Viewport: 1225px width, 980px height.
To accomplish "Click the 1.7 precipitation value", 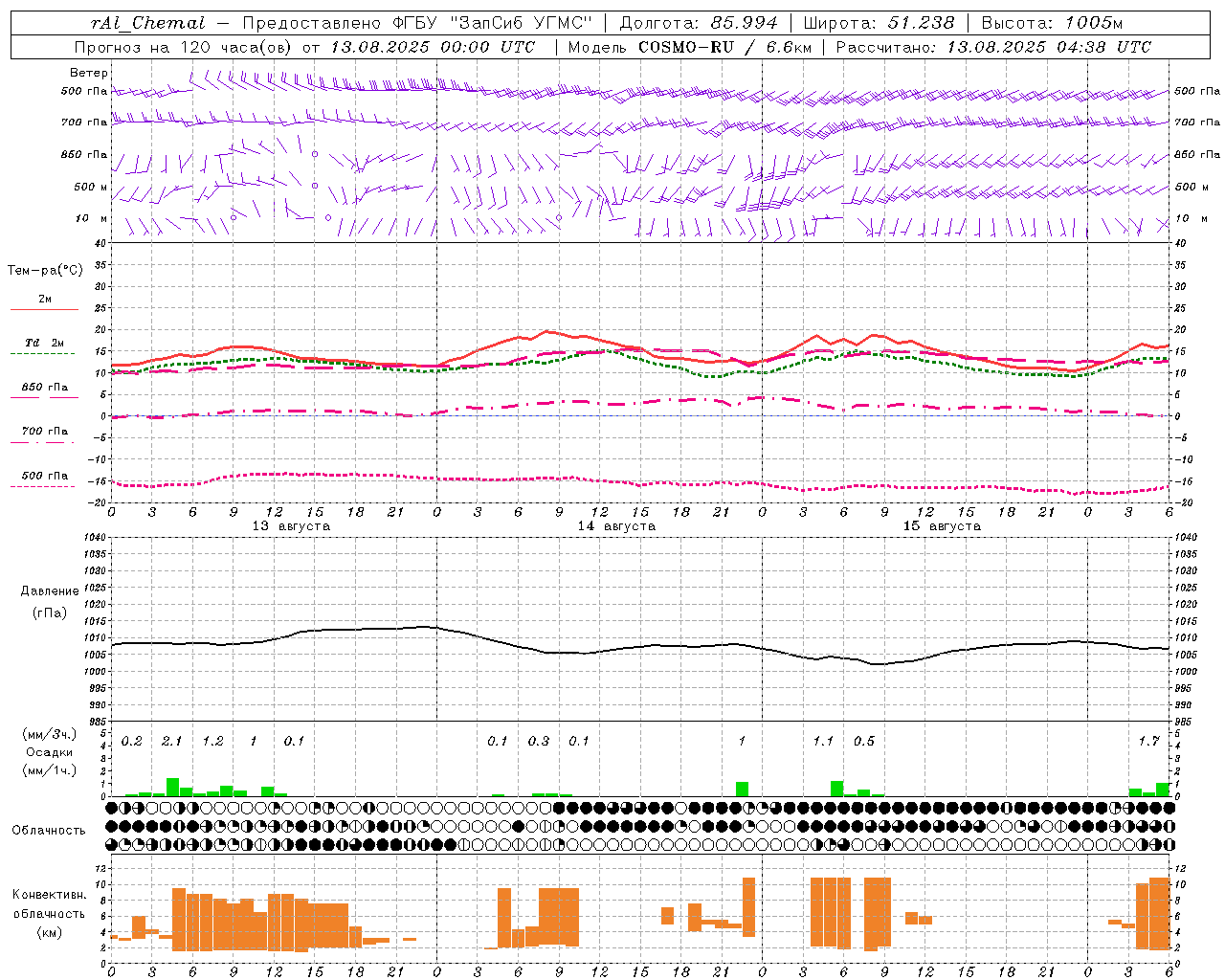I will pos(1148,742).
